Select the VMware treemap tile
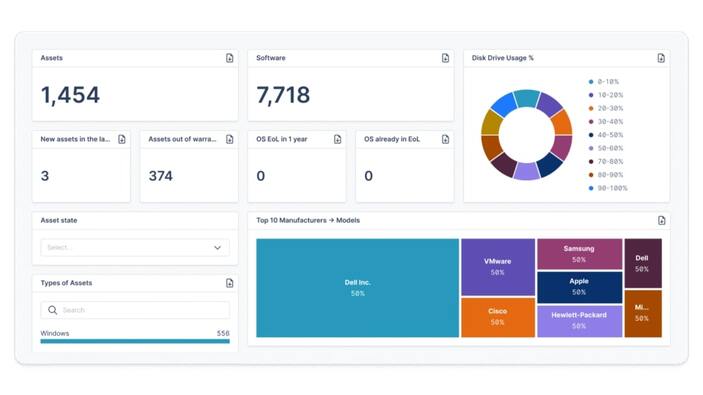 pos(498,267)
